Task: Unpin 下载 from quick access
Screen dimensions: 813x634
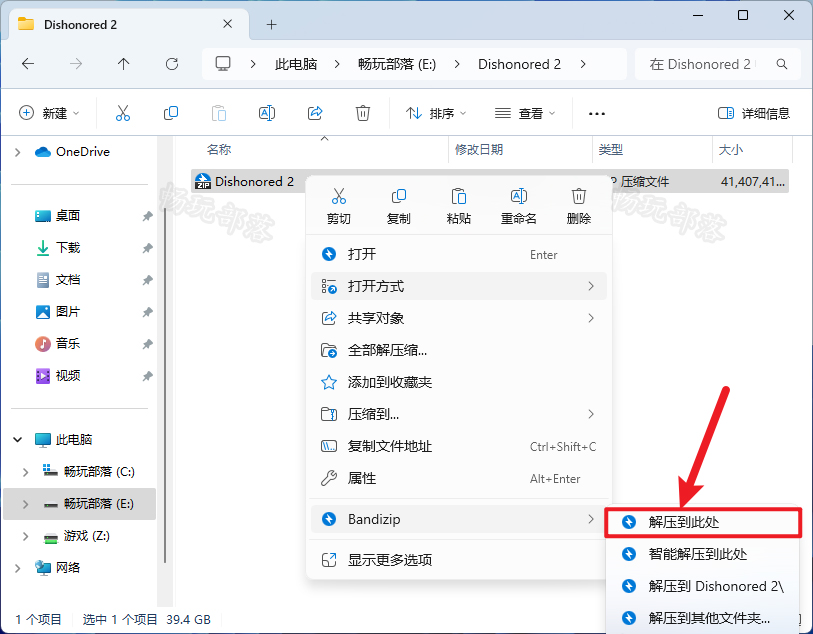Action: click(147, 248)
